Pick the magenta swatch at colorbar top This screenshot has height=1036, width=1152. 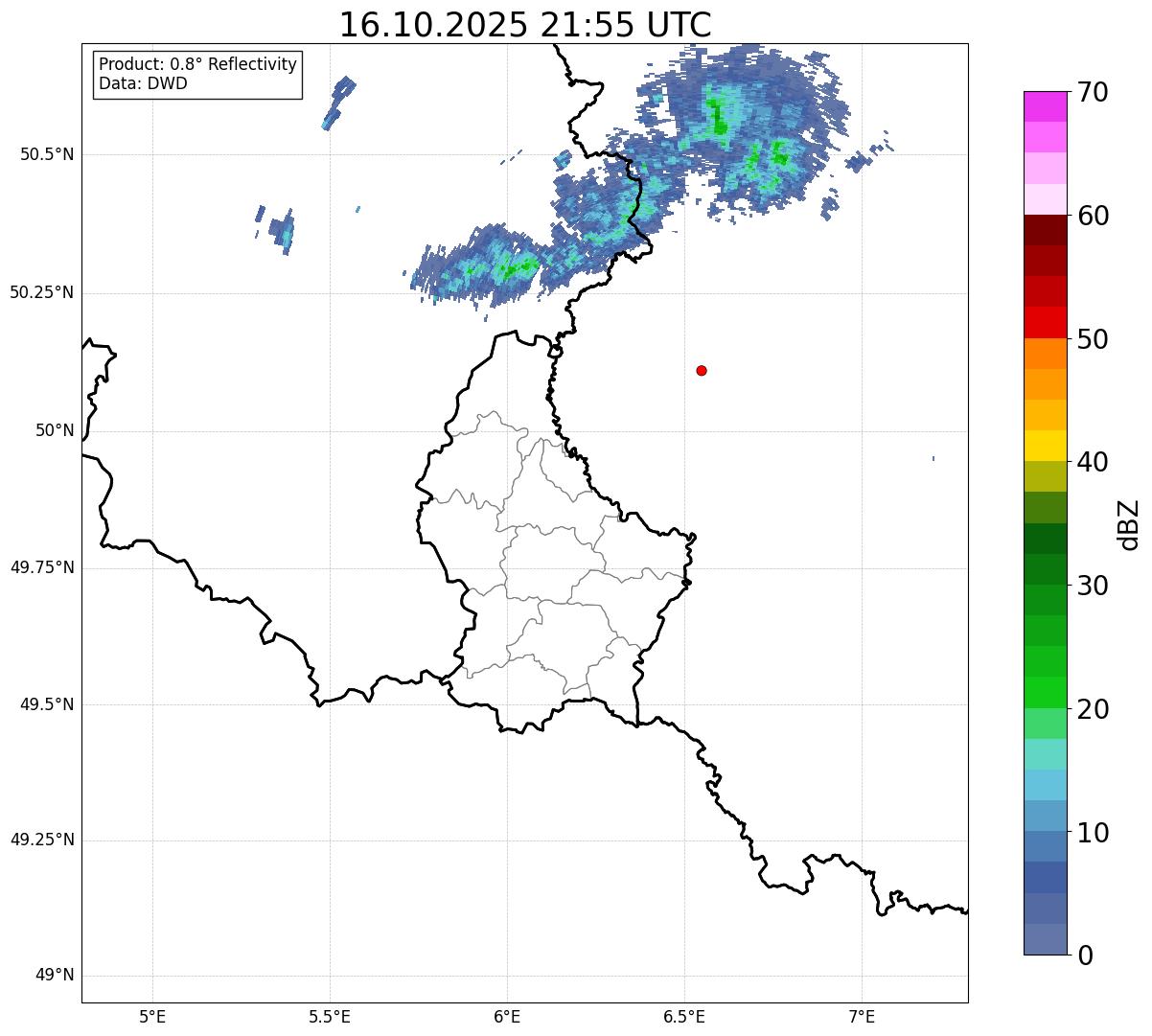click(x=1045, y=106)
